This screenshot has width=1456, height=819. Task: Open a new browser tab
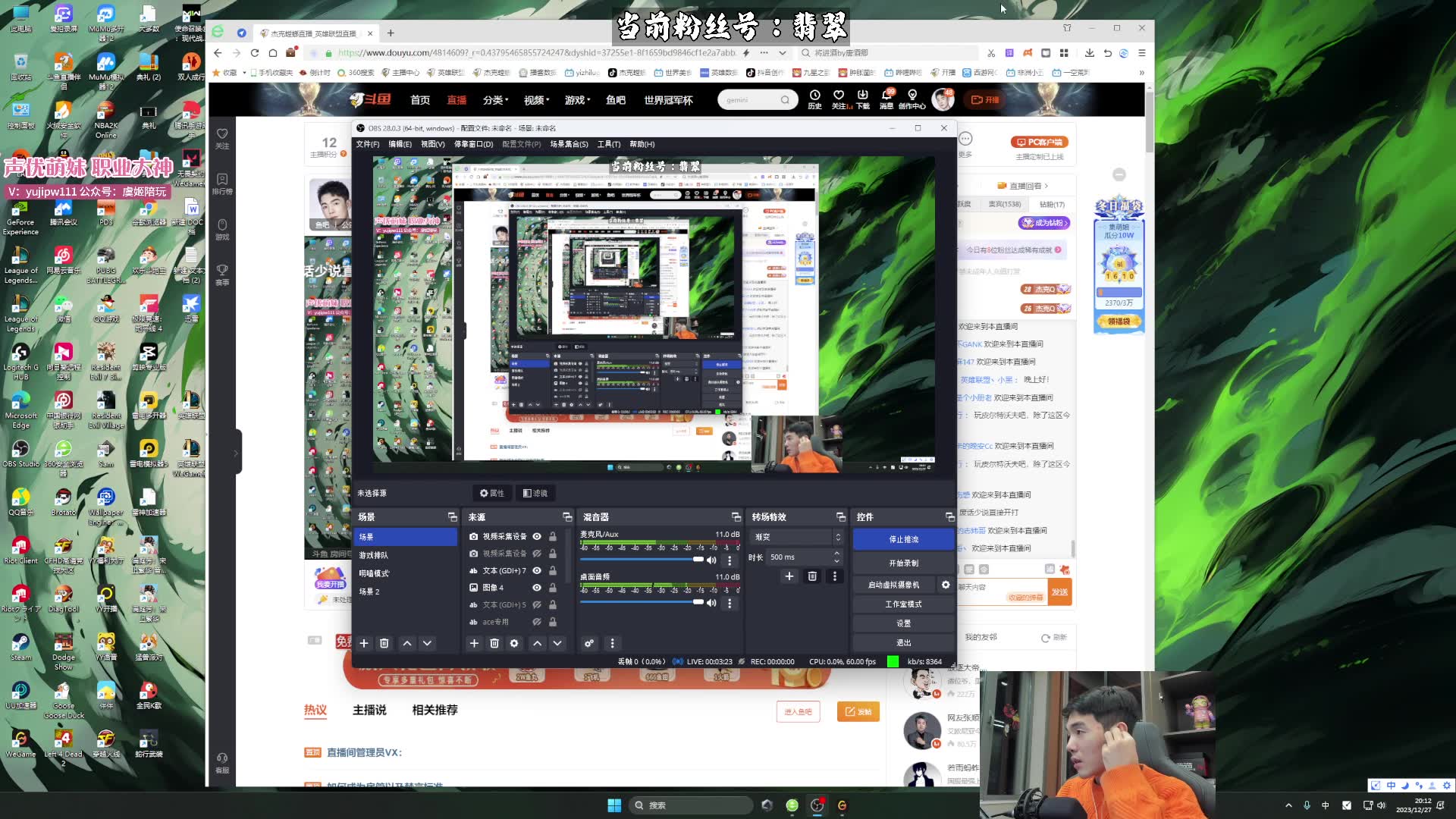pyautogui.click(x=391, y=33)
